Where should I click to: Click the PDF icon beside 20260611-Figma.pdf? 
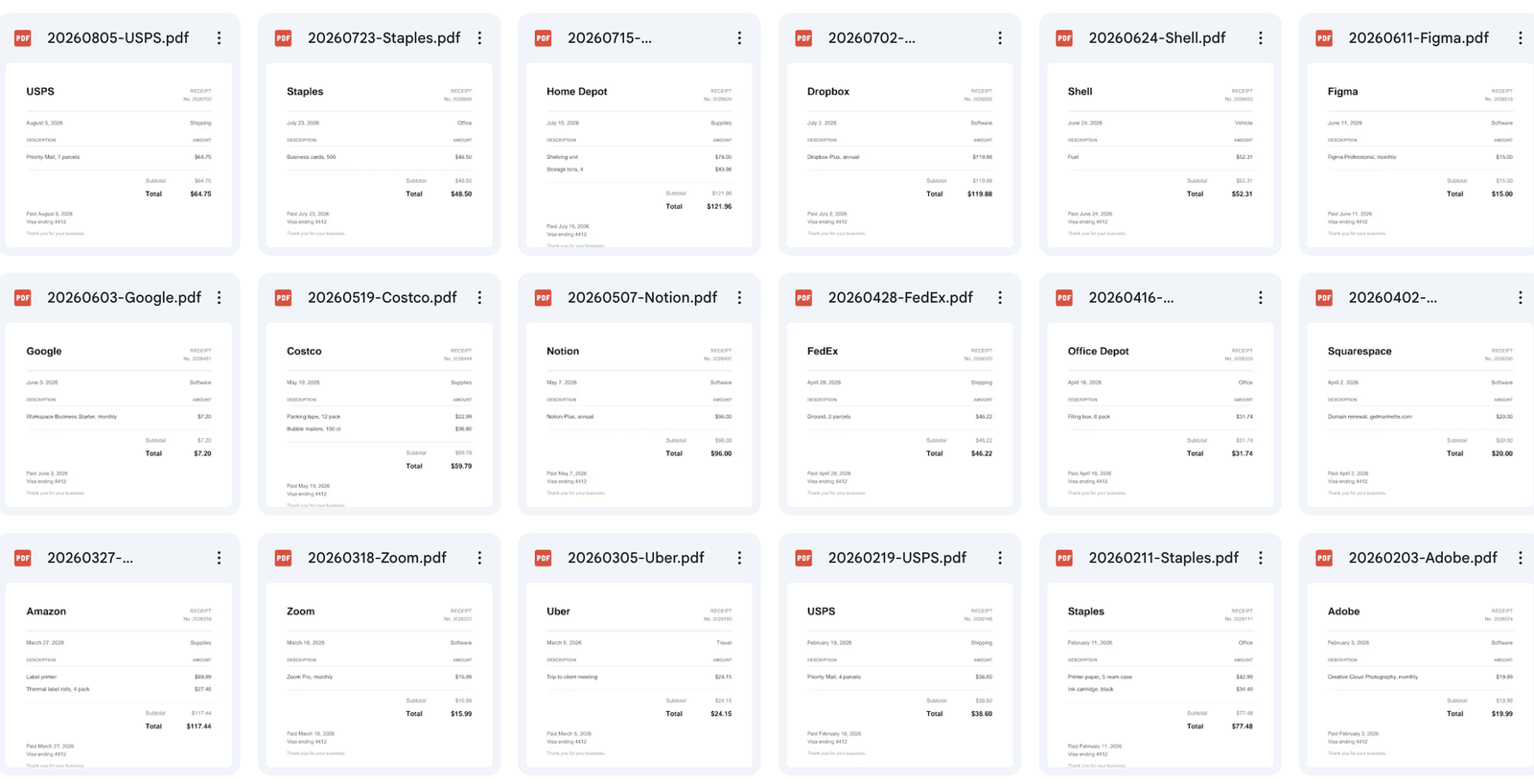pyautogui.click(x=1324, y=38)
